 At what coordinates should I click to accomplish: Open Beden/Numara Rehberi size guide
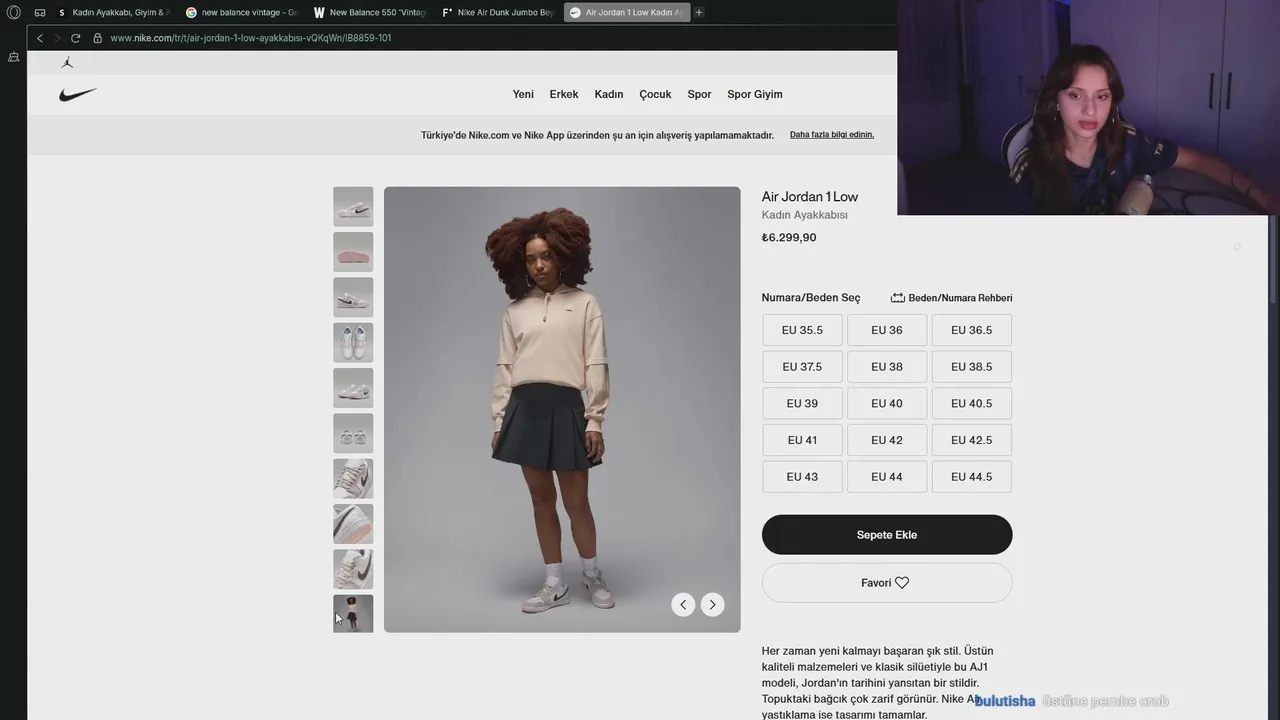pos(952,298)
